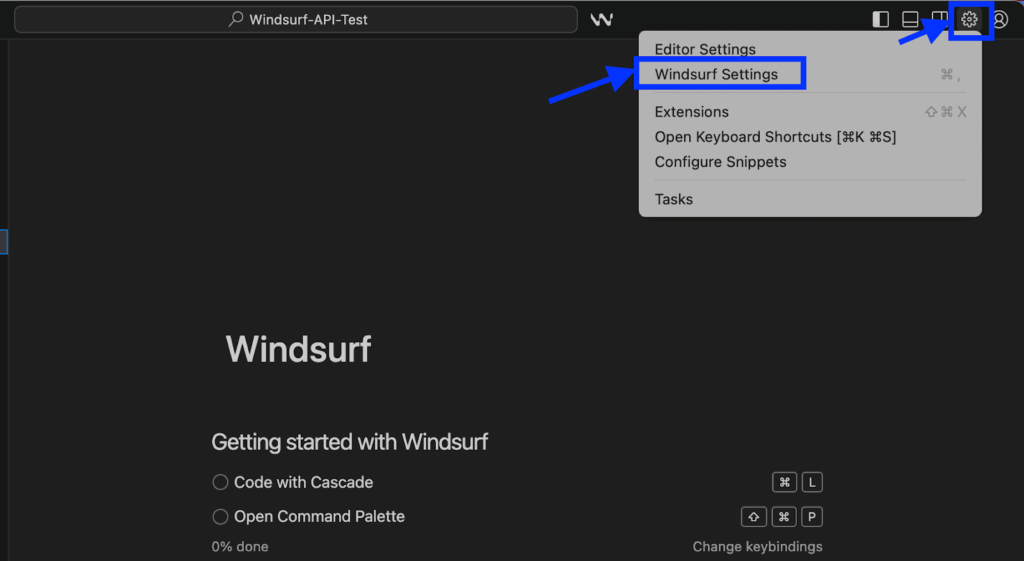Screen dimensions: 1024x561
Task: Choose Editor Settings from the menu
Action: pyautogui.click(x=705, y=49)
